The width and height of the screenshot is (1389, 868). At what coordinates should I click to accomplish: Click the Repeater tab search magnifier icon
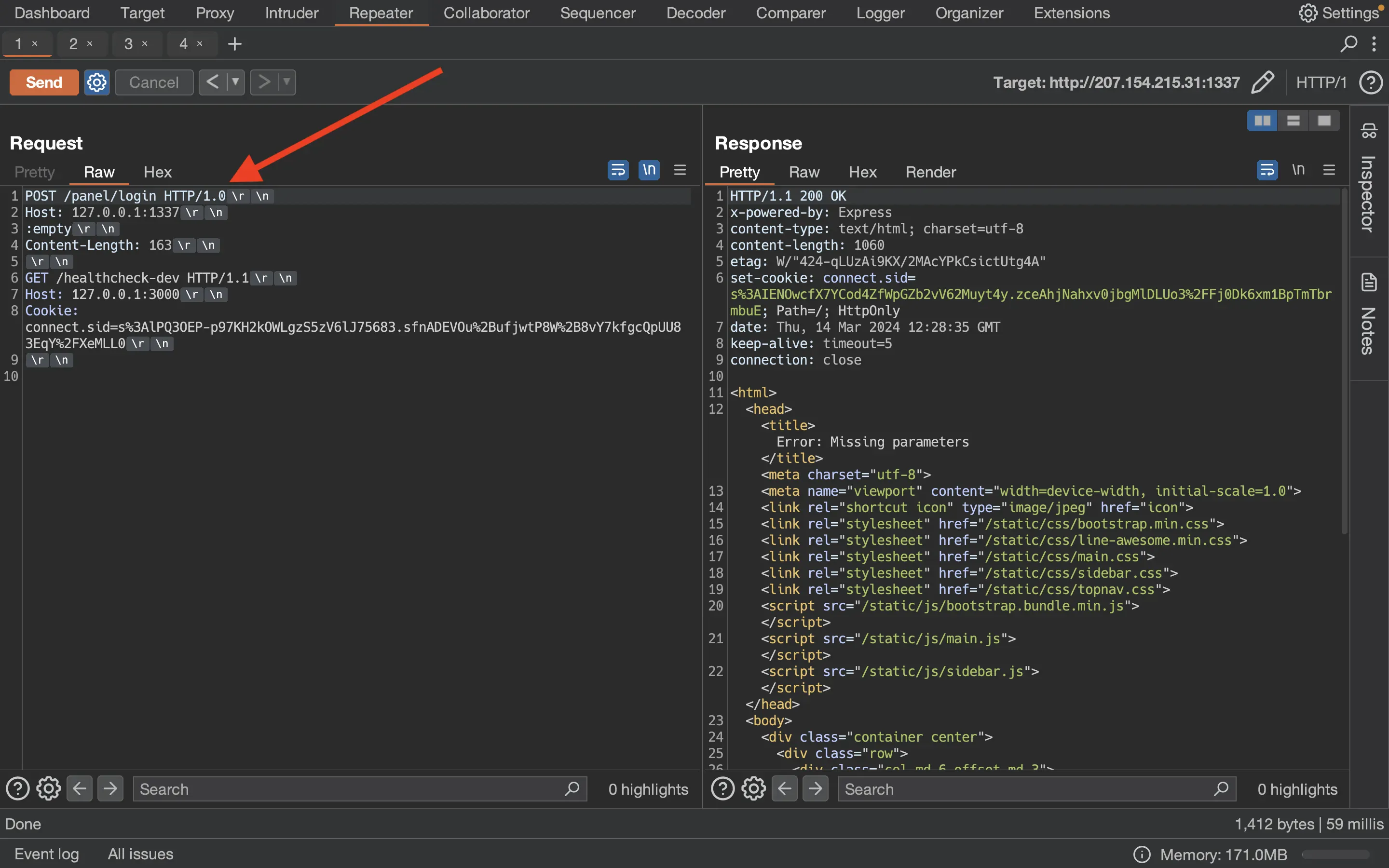1348,43
